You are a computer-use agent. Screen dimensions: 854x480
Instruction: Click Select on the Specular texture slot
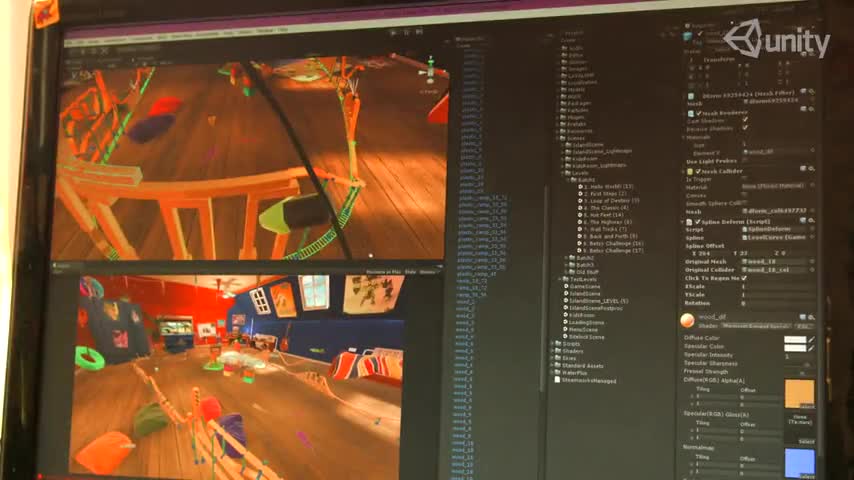[x=807, y=441]
